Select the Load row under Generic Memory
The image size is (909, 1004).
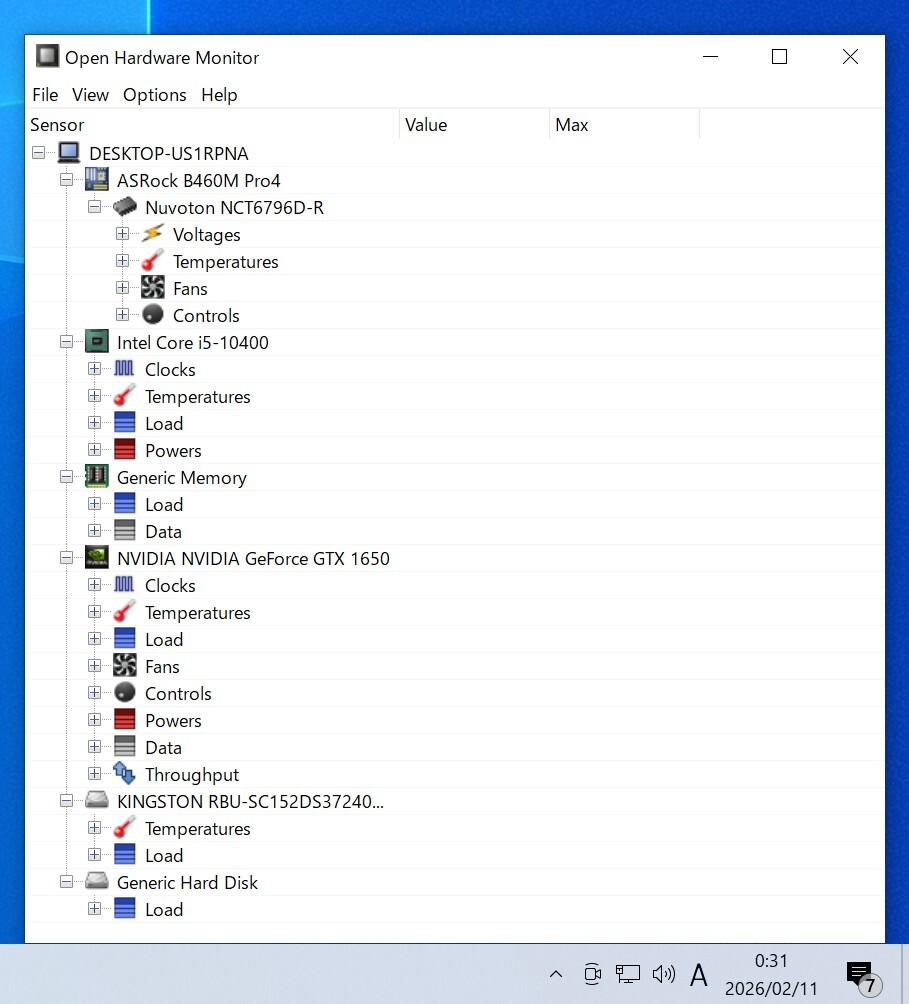pyautogui.click(x=455, y=504)
